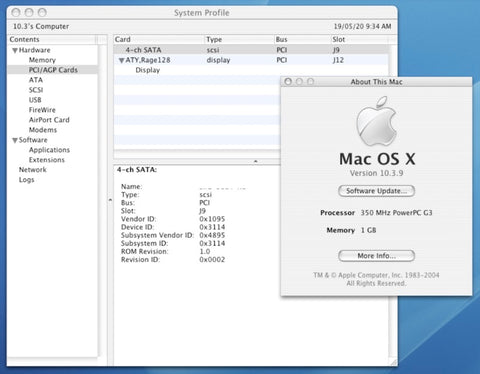Viewport: 480px width, 374px height.
Task: Click the 1 GB memory value
Action: click(368, 230)
